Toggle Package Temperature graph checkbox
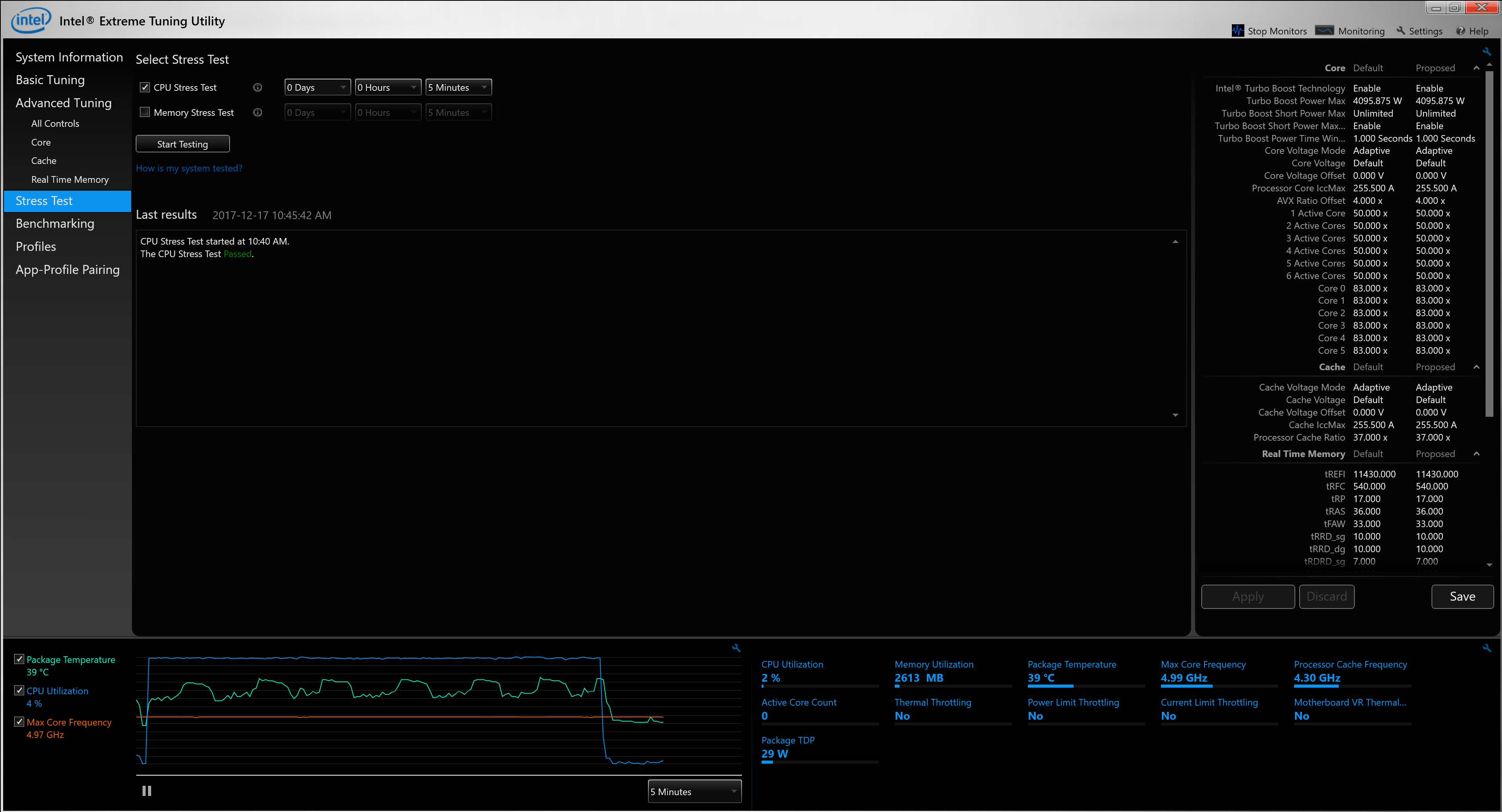 point(19,659)
